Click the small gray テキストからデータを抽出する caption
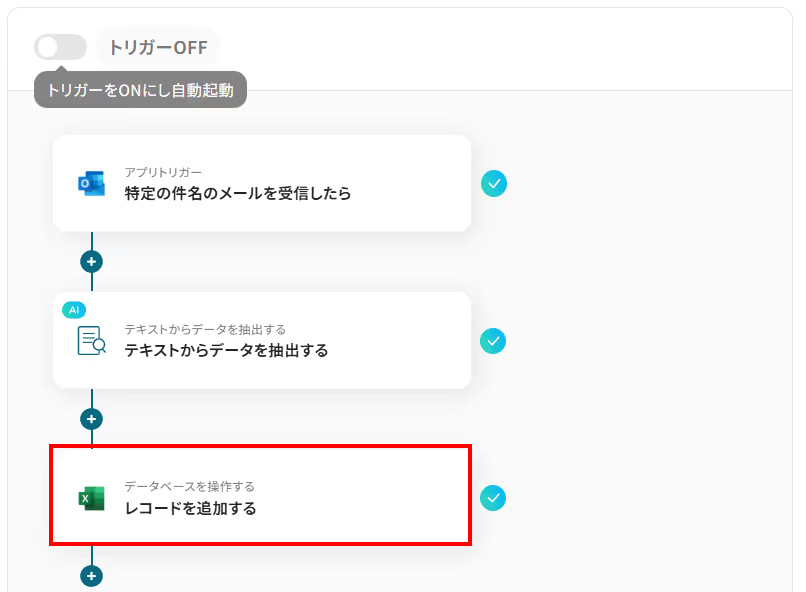Viewport: 806px width, 592px height. (205, 329)
